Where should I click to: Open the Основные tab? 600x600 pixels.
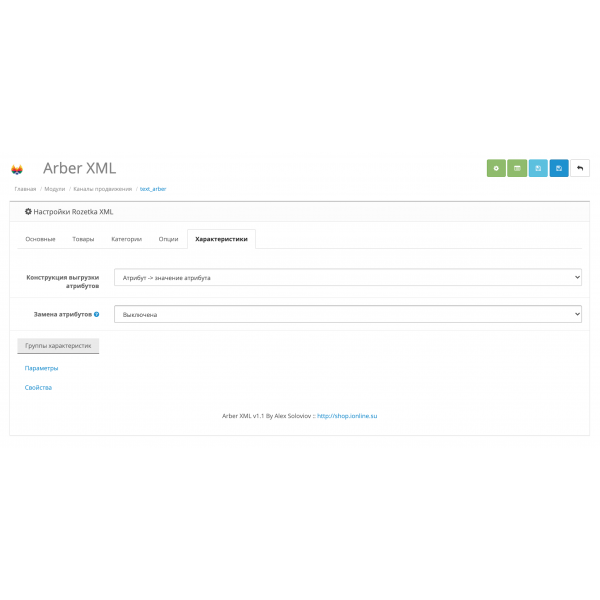click(40, 239)
